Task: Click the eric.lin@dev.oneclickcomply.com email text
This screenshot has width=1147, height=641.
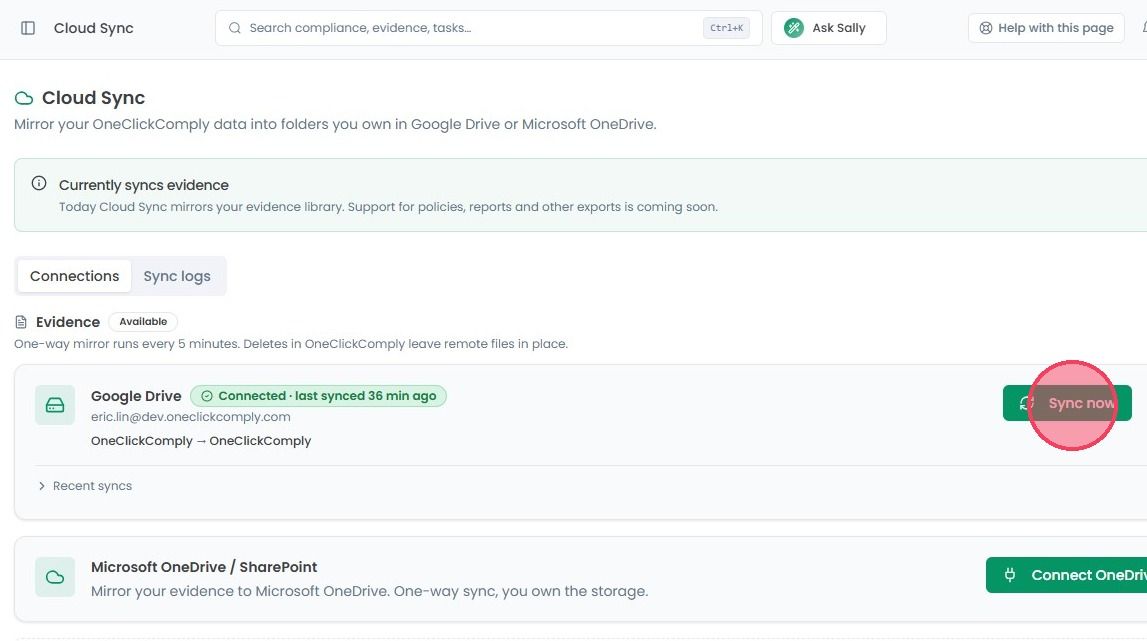Action: click(x=190, y=417)
